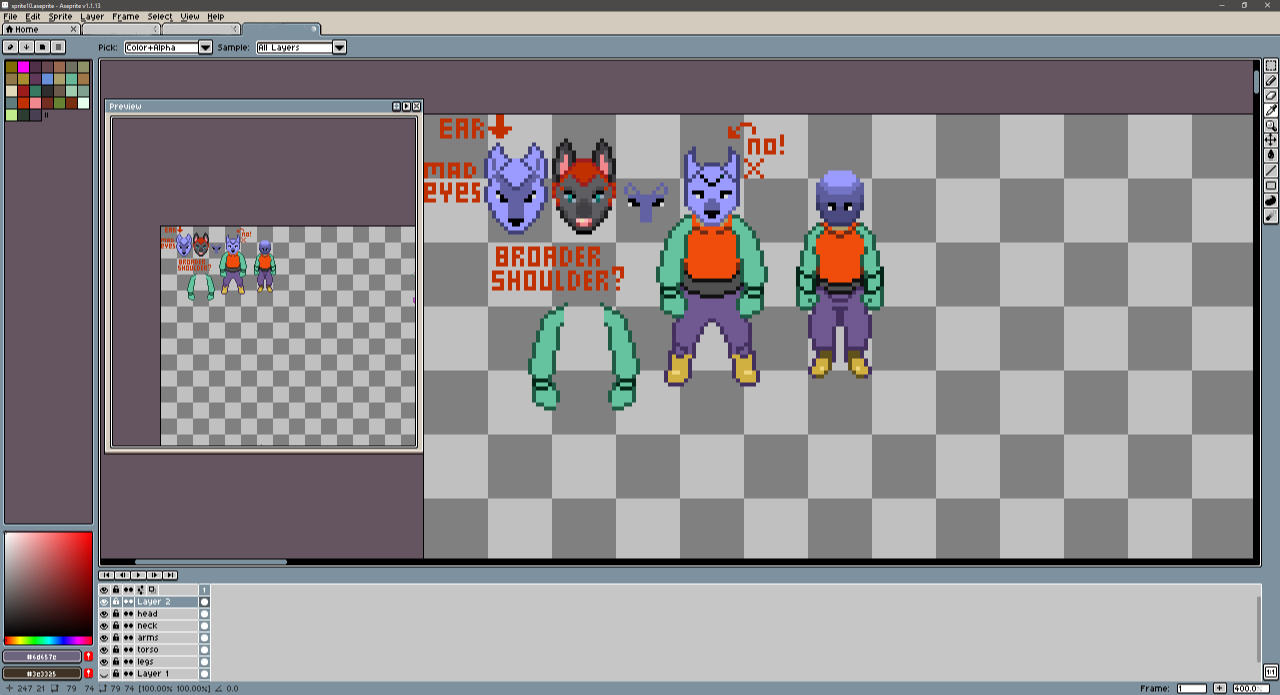
Task: Select the Paint Bucket tool
Action: pos(1271,156)
